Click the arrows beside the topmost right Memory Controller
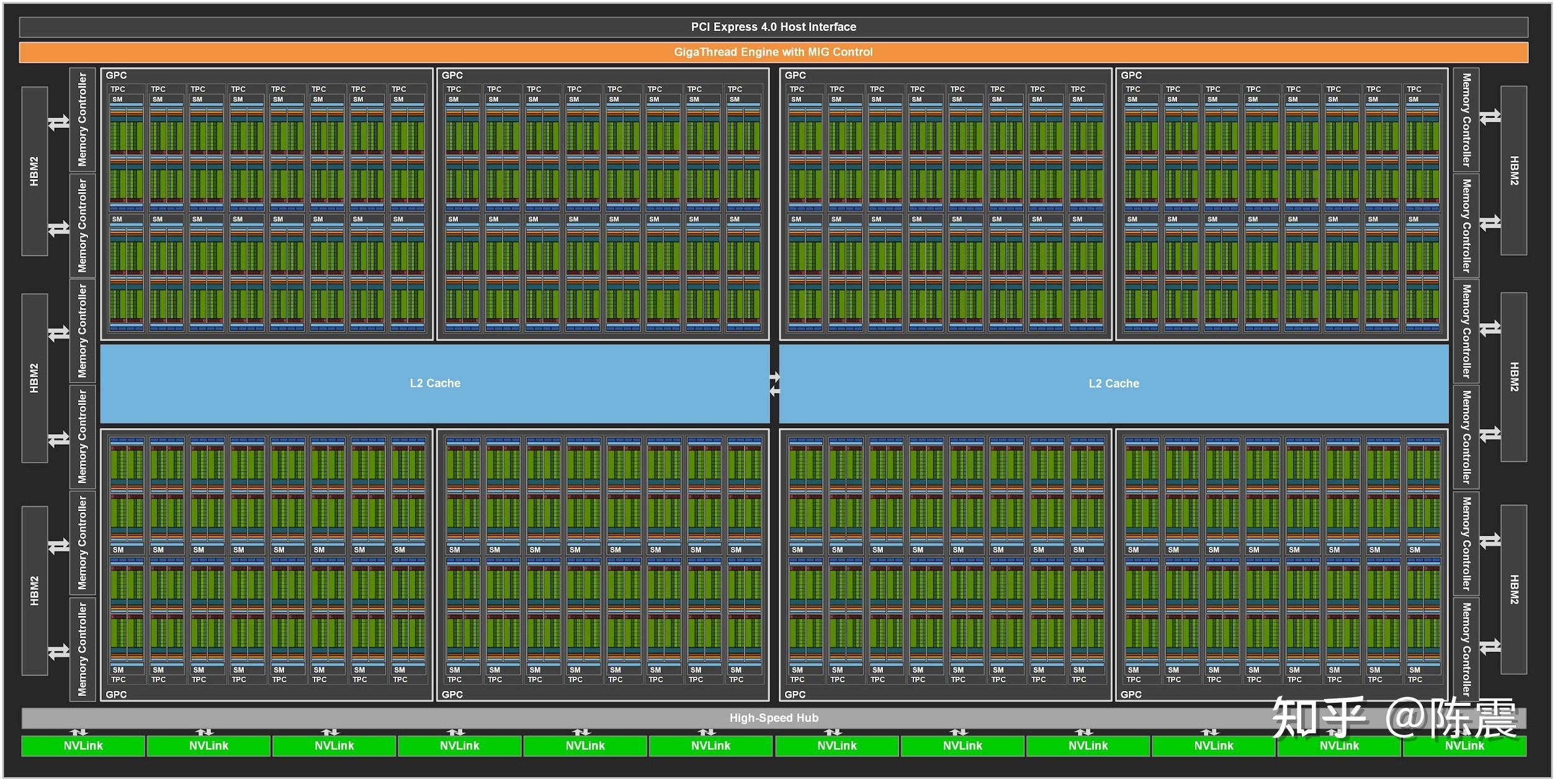 point(1490,117)
